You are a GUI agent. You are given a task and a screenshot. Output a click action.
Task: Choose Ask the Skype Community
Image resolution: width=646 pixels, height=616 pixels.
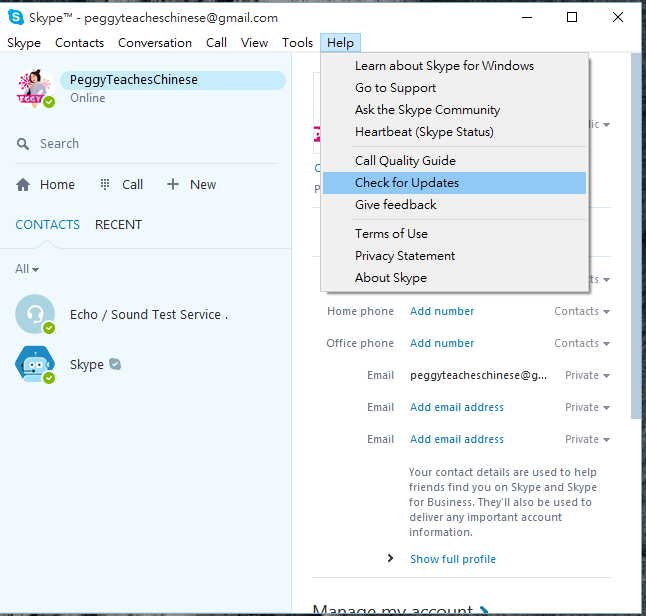tap(454, 110)
